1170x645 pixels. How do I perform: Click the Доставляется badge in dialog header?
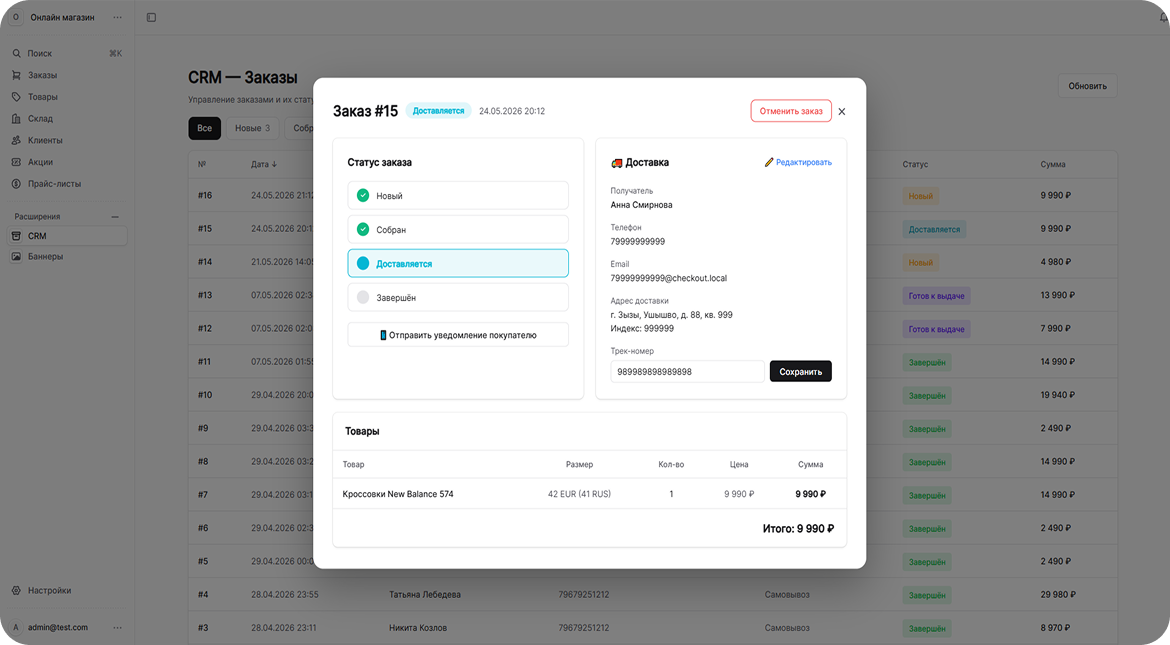tap(439, 111)
